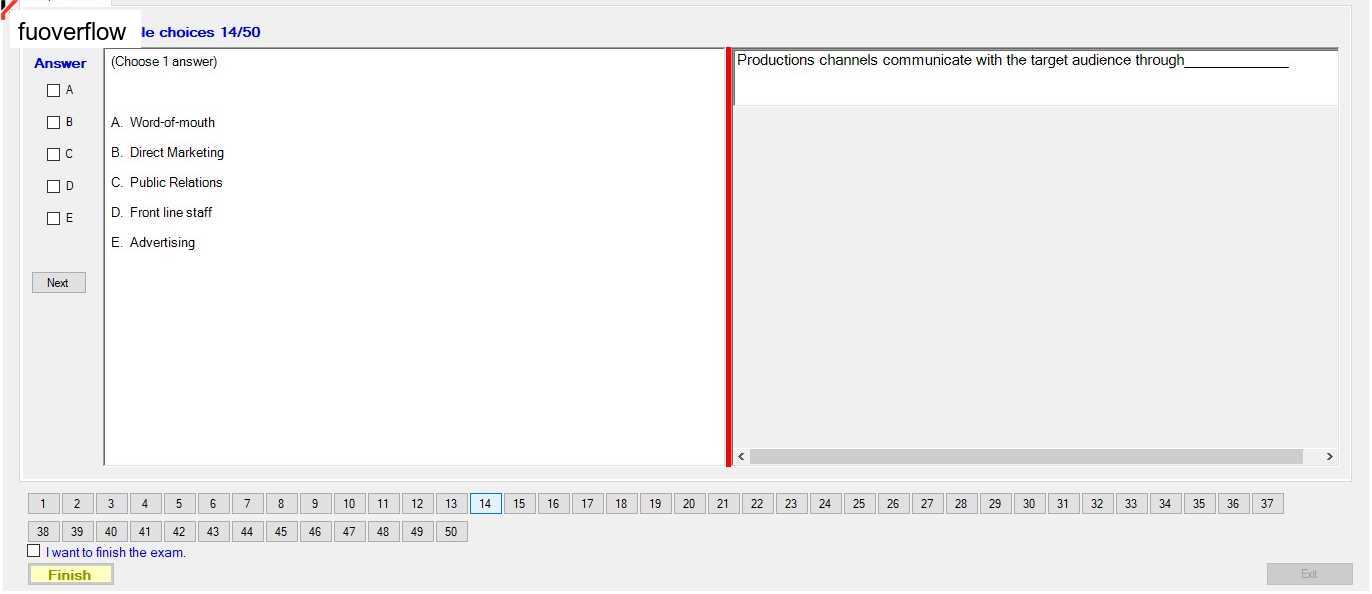Go to question 21
1372x594 pixels.
[723, 504]
